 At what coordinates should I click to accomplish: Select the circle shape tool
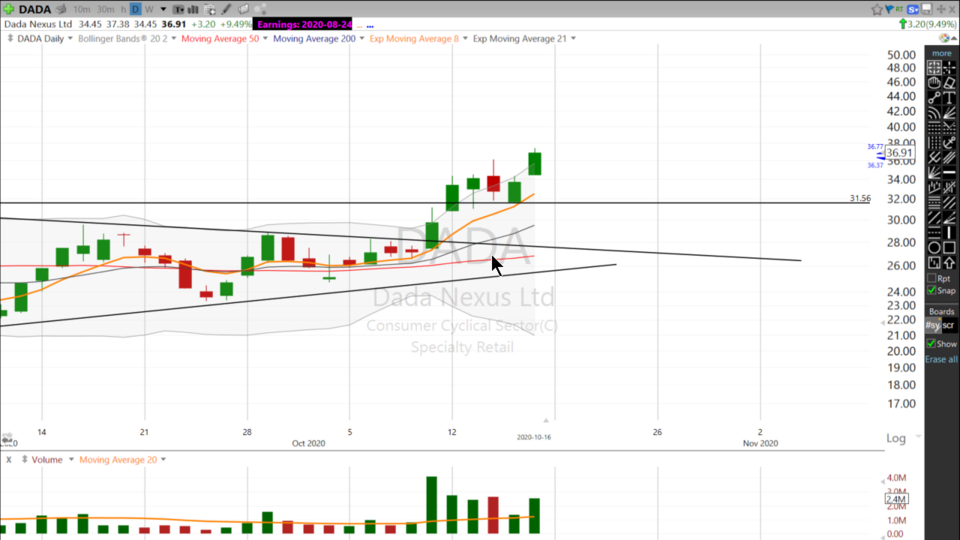tap(934, 247)
